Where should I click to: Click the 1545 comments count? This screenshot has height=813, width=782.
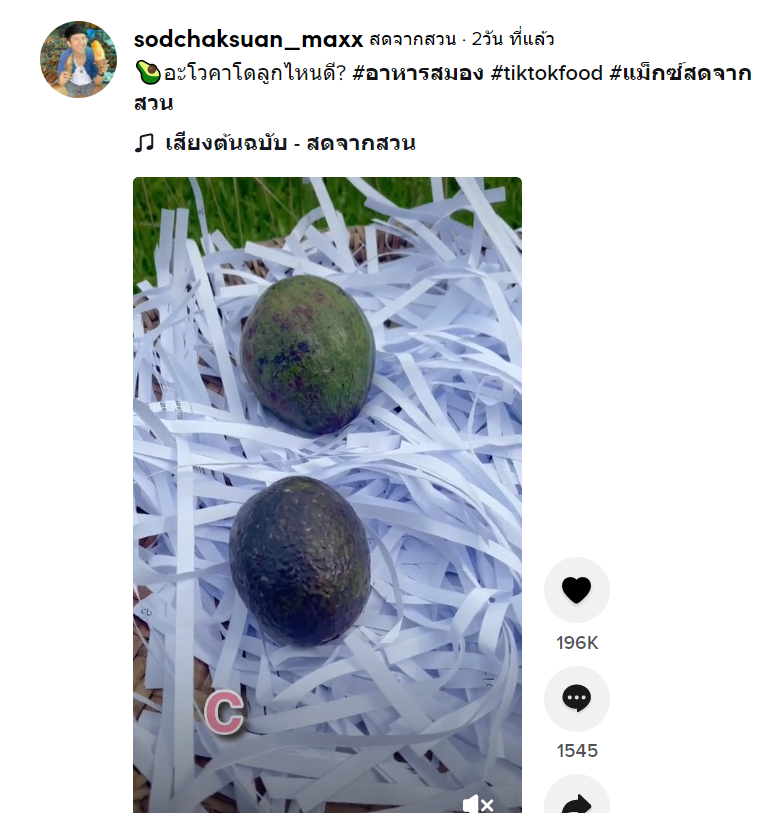pyautogui.click(x=577, y=751)
